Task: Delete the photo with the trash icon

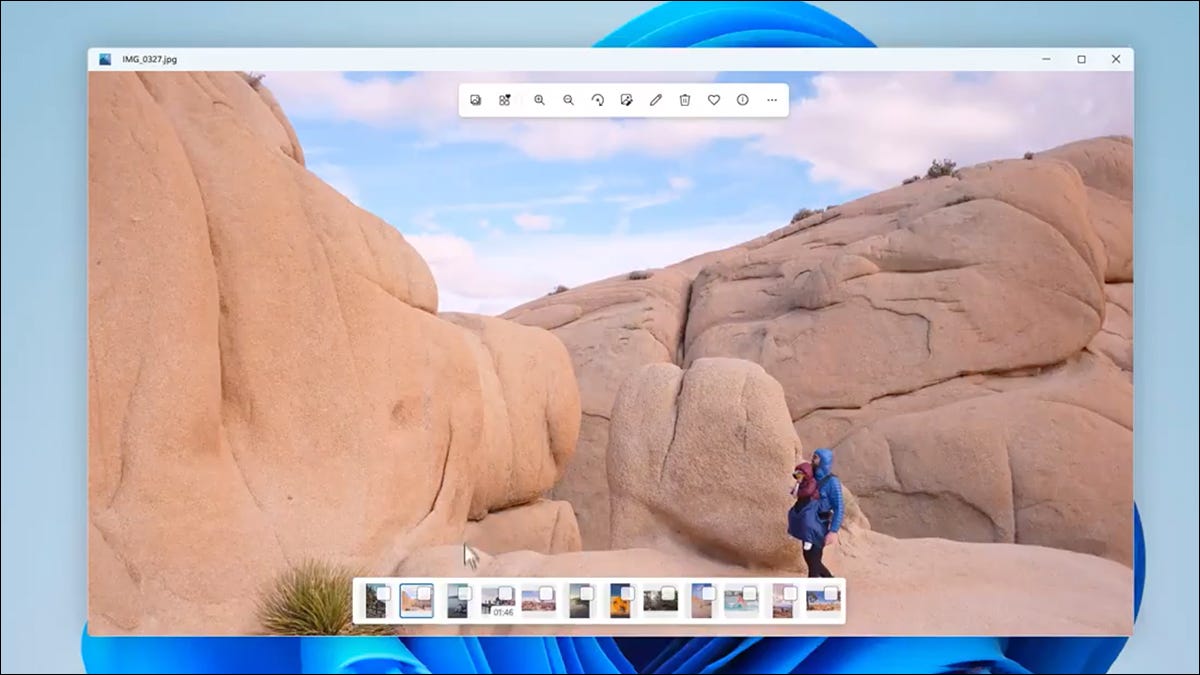Action: tap(684, 100)
